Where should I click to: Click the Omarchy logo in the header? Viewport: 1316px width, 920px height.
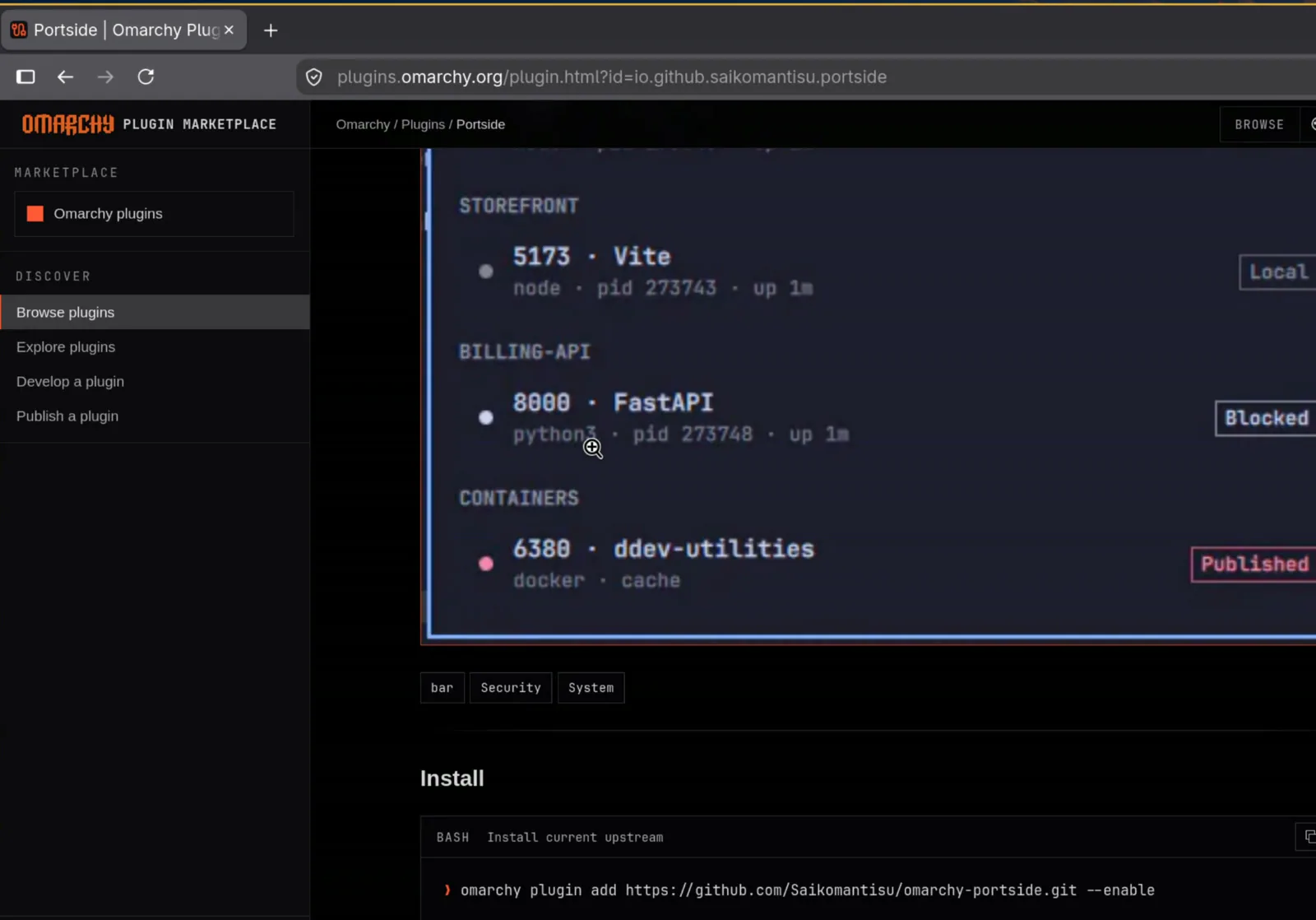(68, 124)
